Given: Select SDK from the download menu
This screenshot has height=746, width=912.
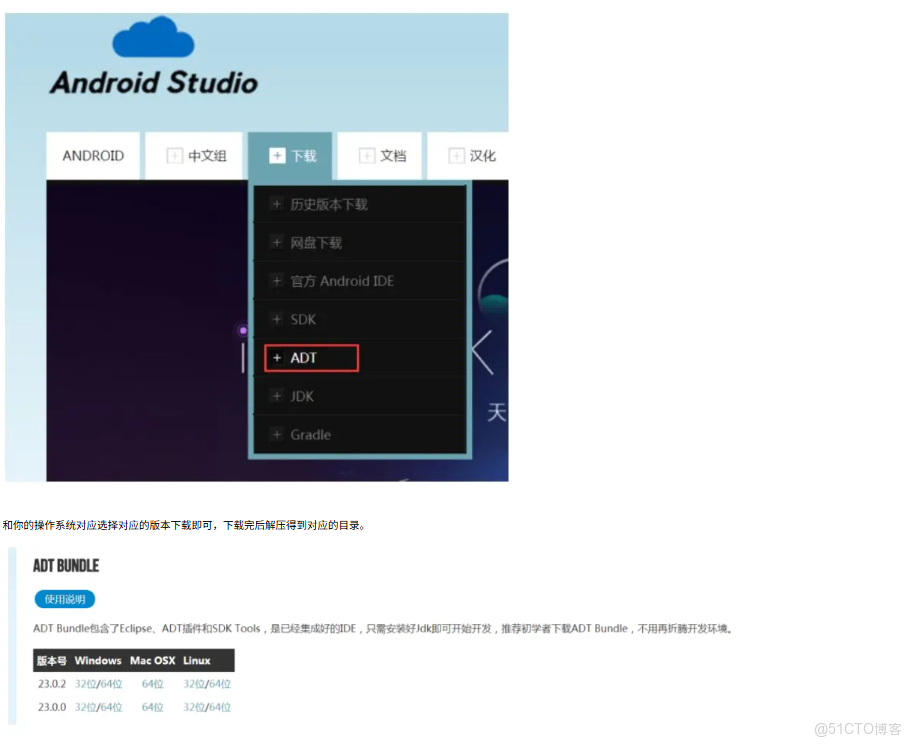Looking at the screenshot, I should 360,319.
